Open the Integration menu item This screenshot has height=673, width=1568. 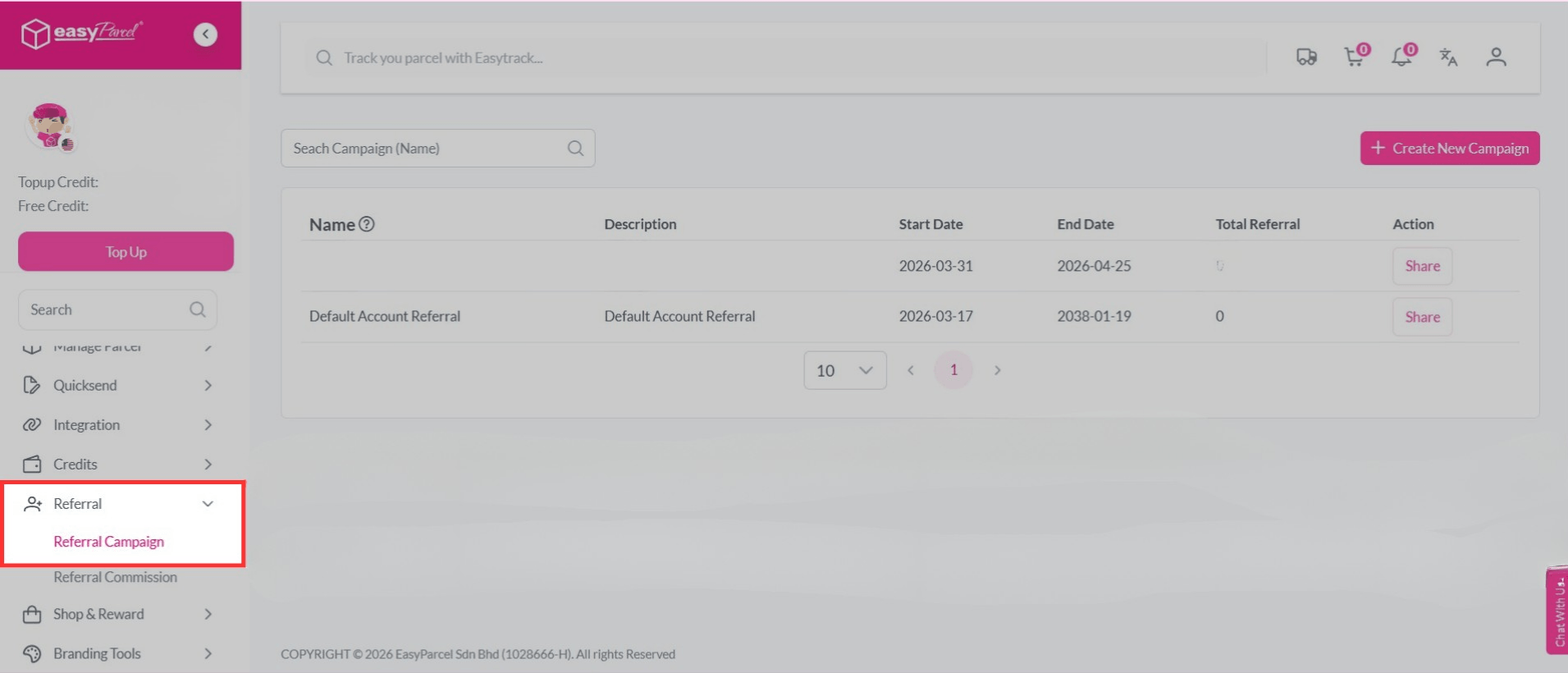coord(120,424)
